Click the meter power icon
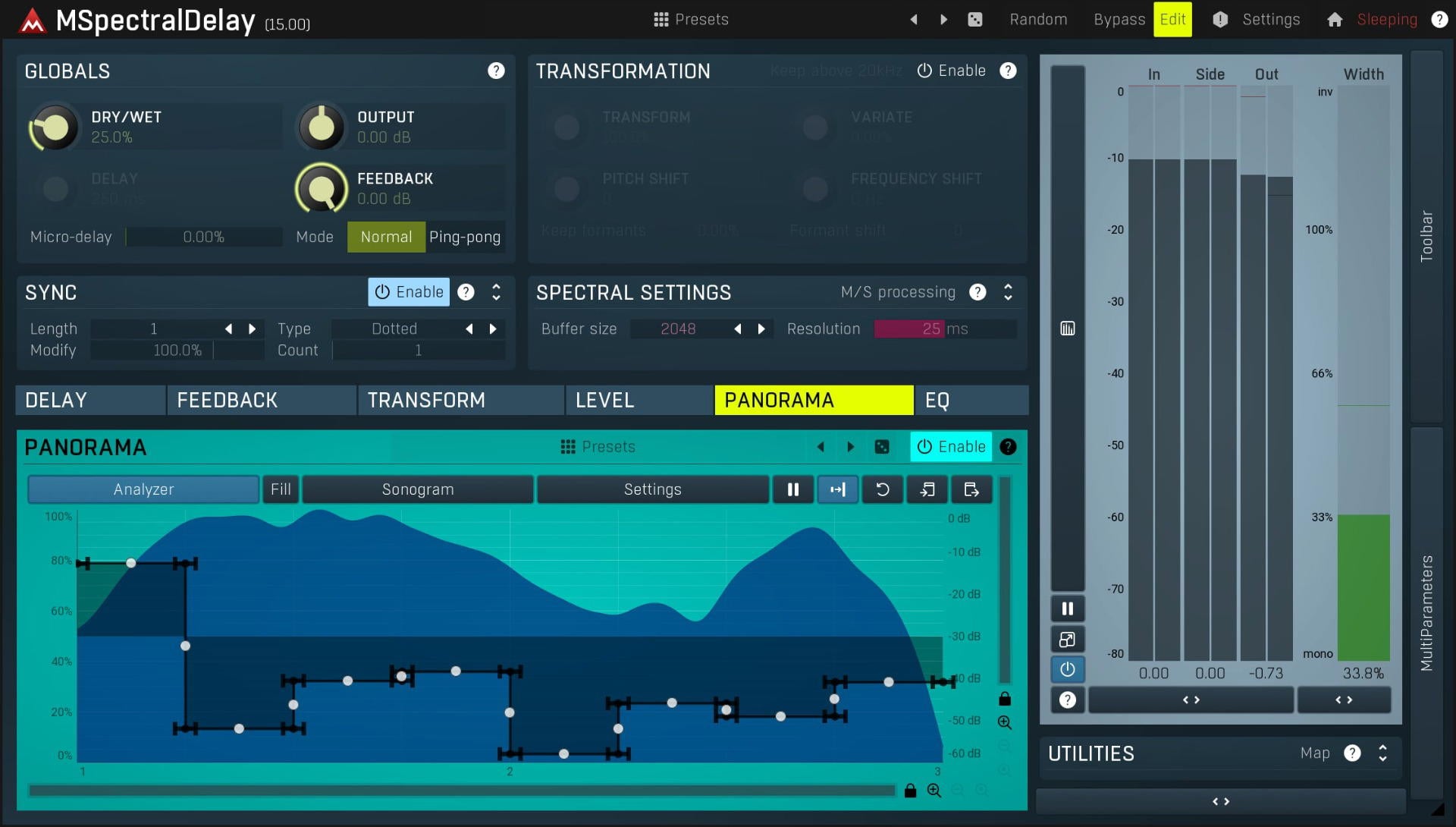Screen dimensions: 1456x827 click(1068, 669)
